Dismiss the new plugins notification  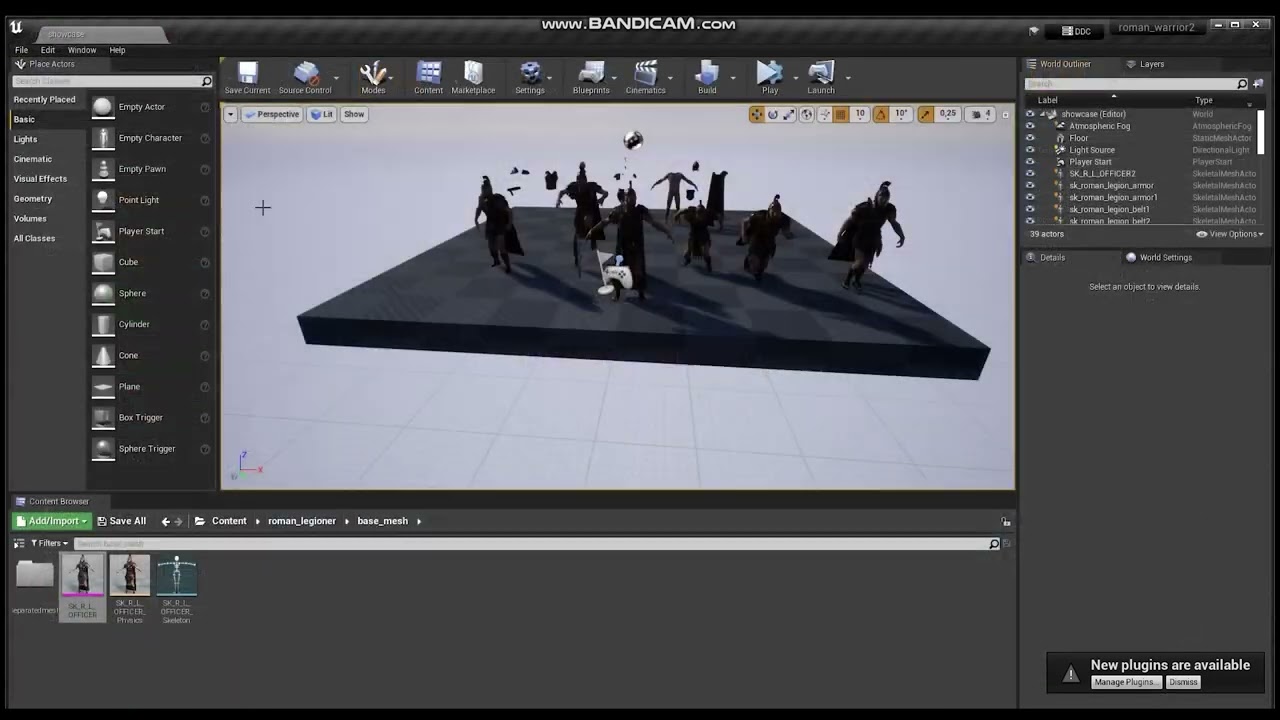pyautogui.click(x=1183, y=682)
